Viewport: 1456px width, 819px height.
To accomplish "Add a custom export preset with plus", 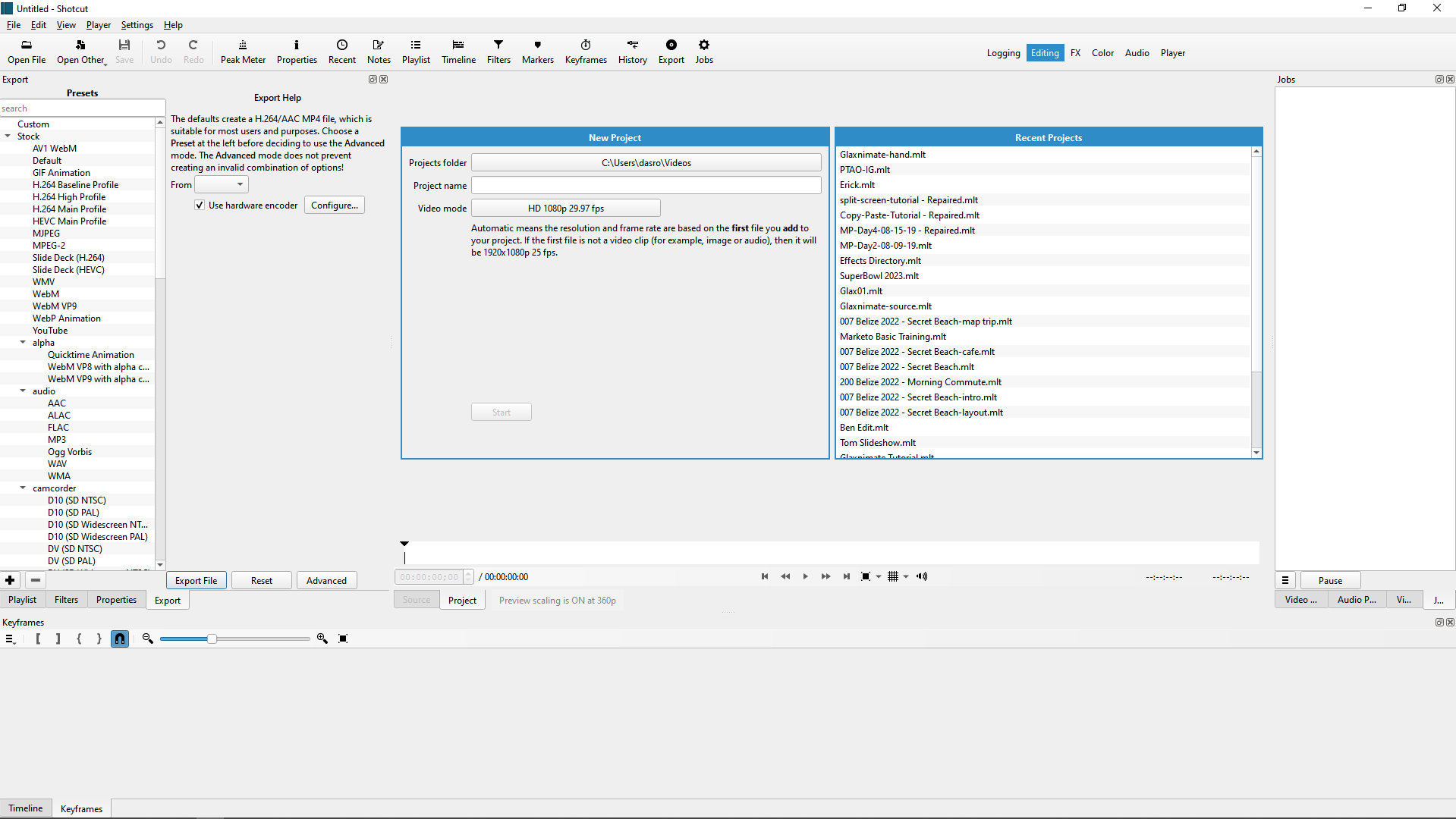I will pyautogui.click(x=11, y=580).
